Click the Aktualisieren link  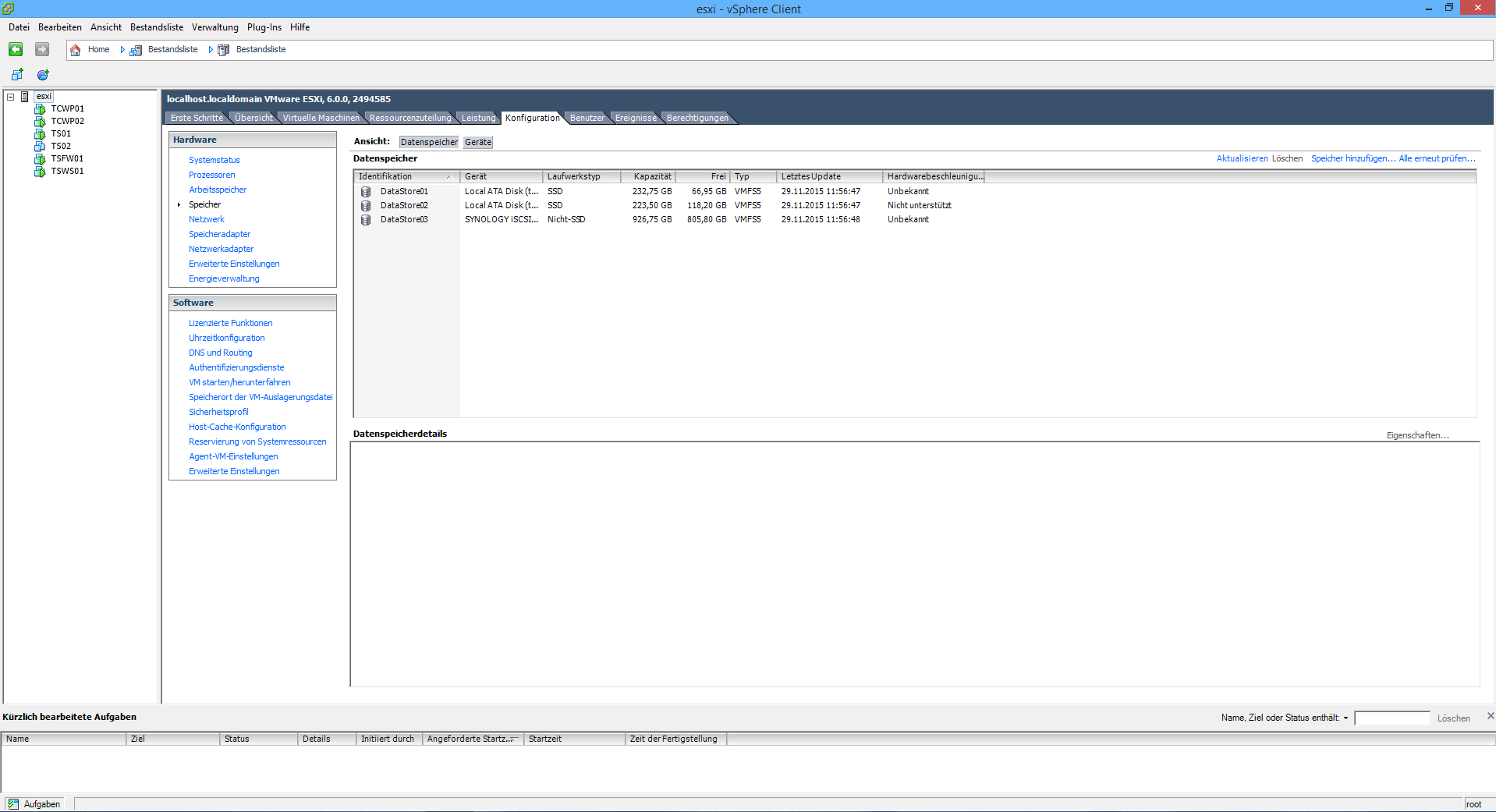1242,158
